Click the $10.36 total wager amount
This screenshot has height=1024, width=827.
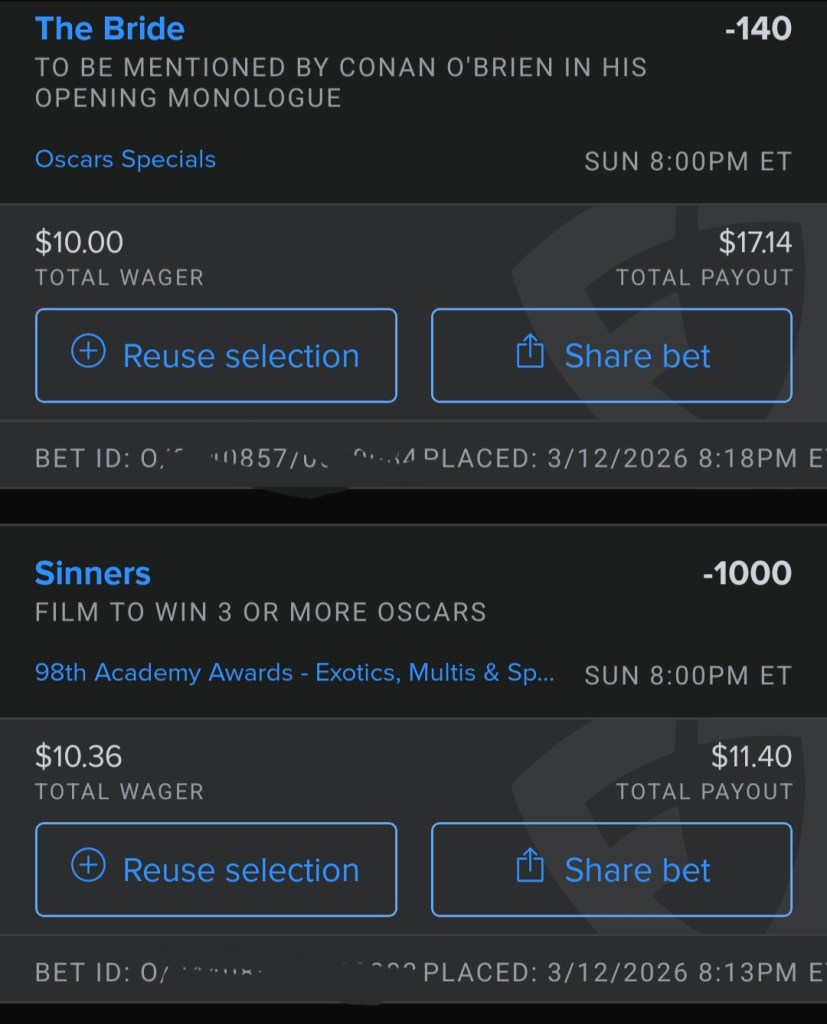pyautogui.click(x=79, y=756)
